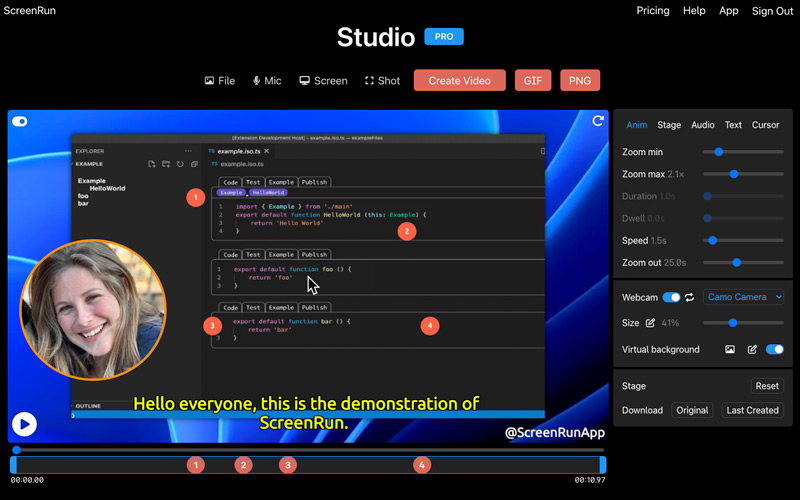Turn off the Virtual background toggle
The height and width of the screenshot is (500, 800).
[x=774, y=349]
